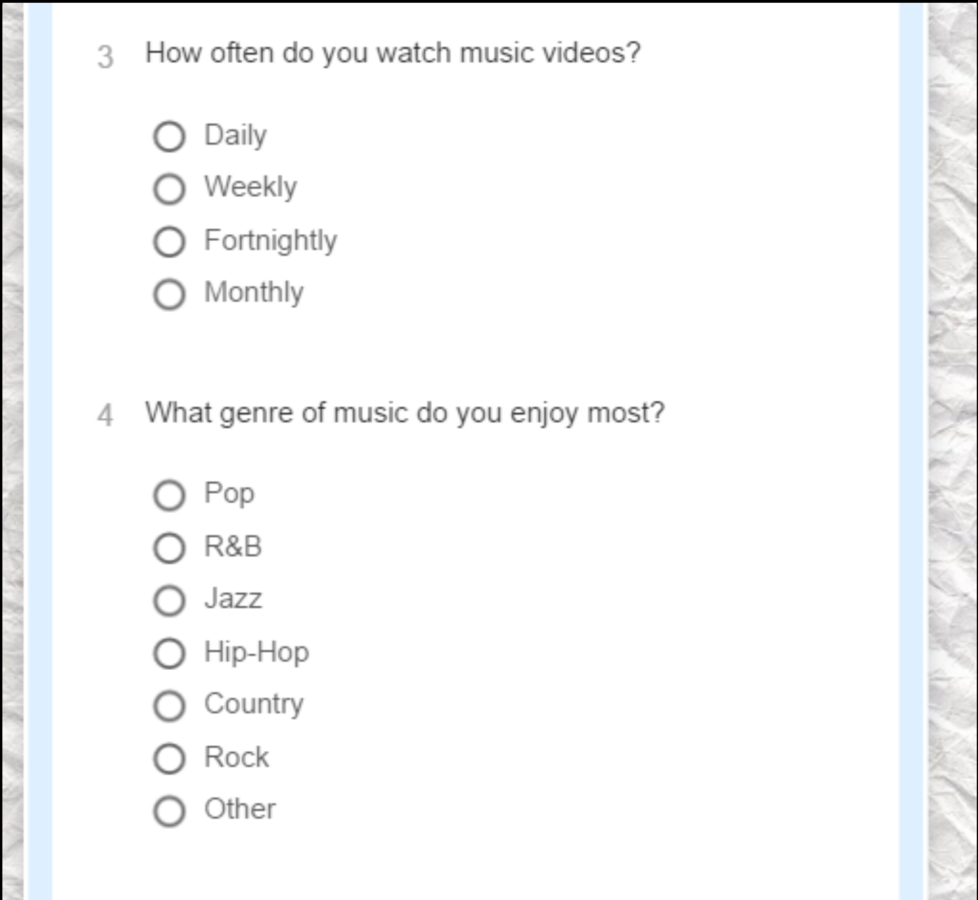Click the Fortnightly label text

pyautogui.click(x=271, y=241)
